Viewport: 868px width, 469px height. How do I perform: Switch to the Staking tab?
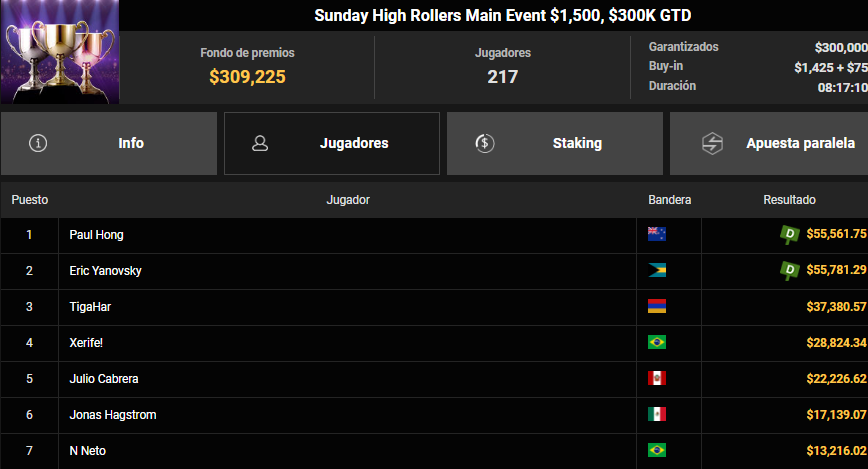click(x=555, y=143)
